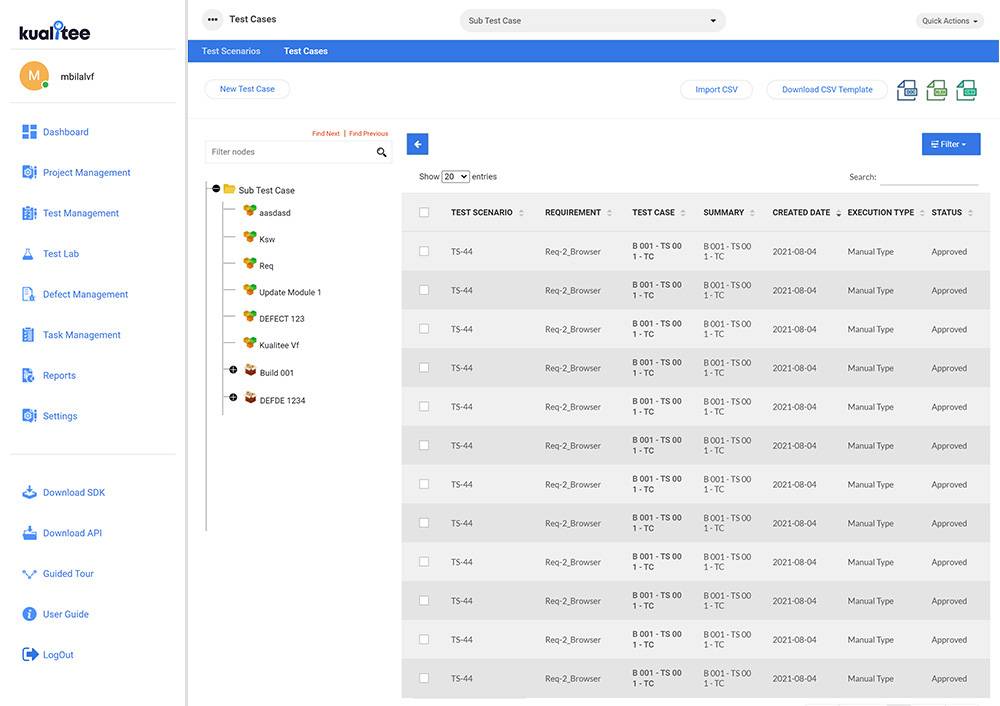Click the Test Lab flask icon

pyautogui.click(x=28, y=254)
